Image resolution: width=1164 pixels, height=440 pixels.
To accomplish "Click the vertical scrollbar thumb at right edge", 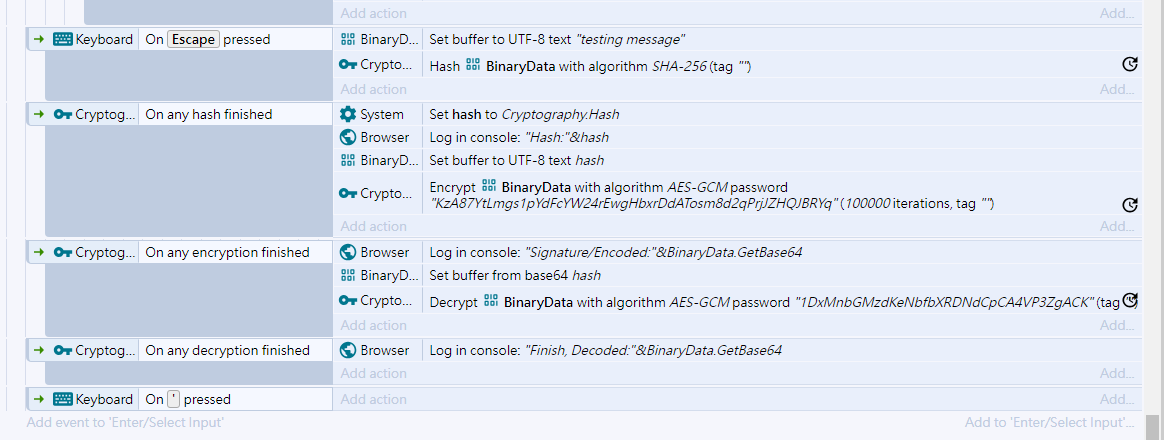I will point(1152,427).
